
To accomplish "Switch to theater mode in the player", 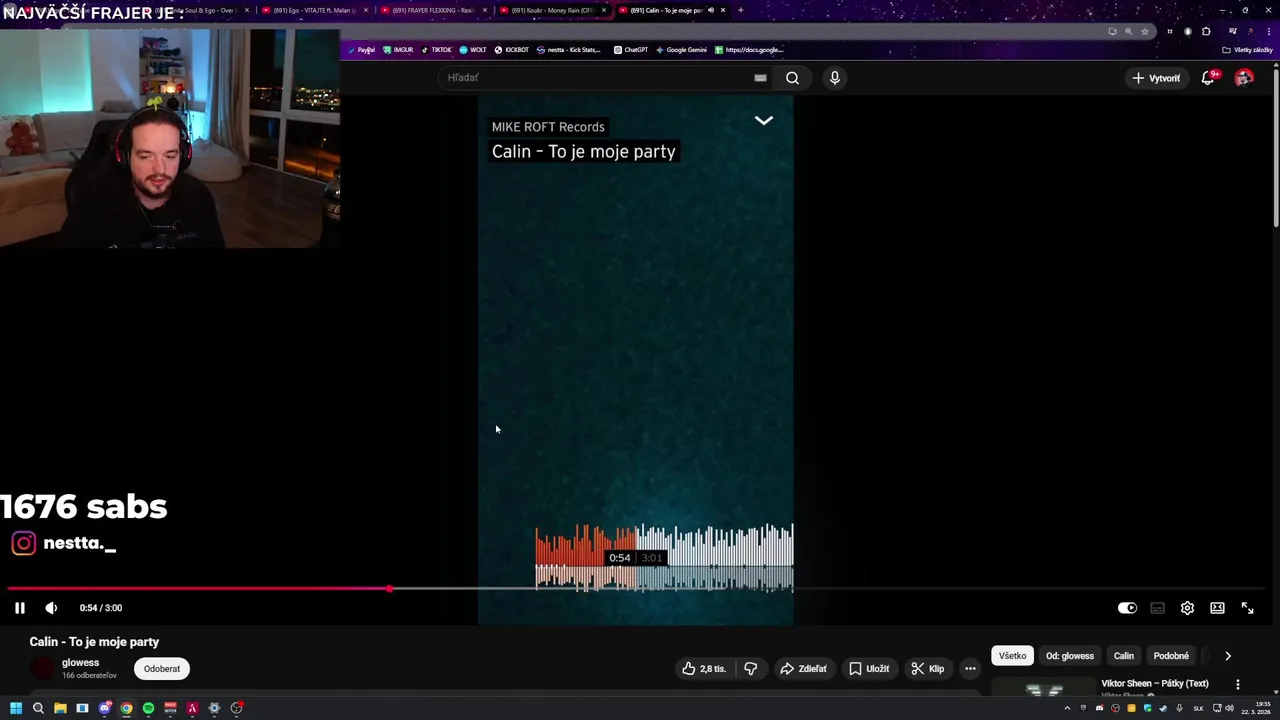I will [1217, 608].
